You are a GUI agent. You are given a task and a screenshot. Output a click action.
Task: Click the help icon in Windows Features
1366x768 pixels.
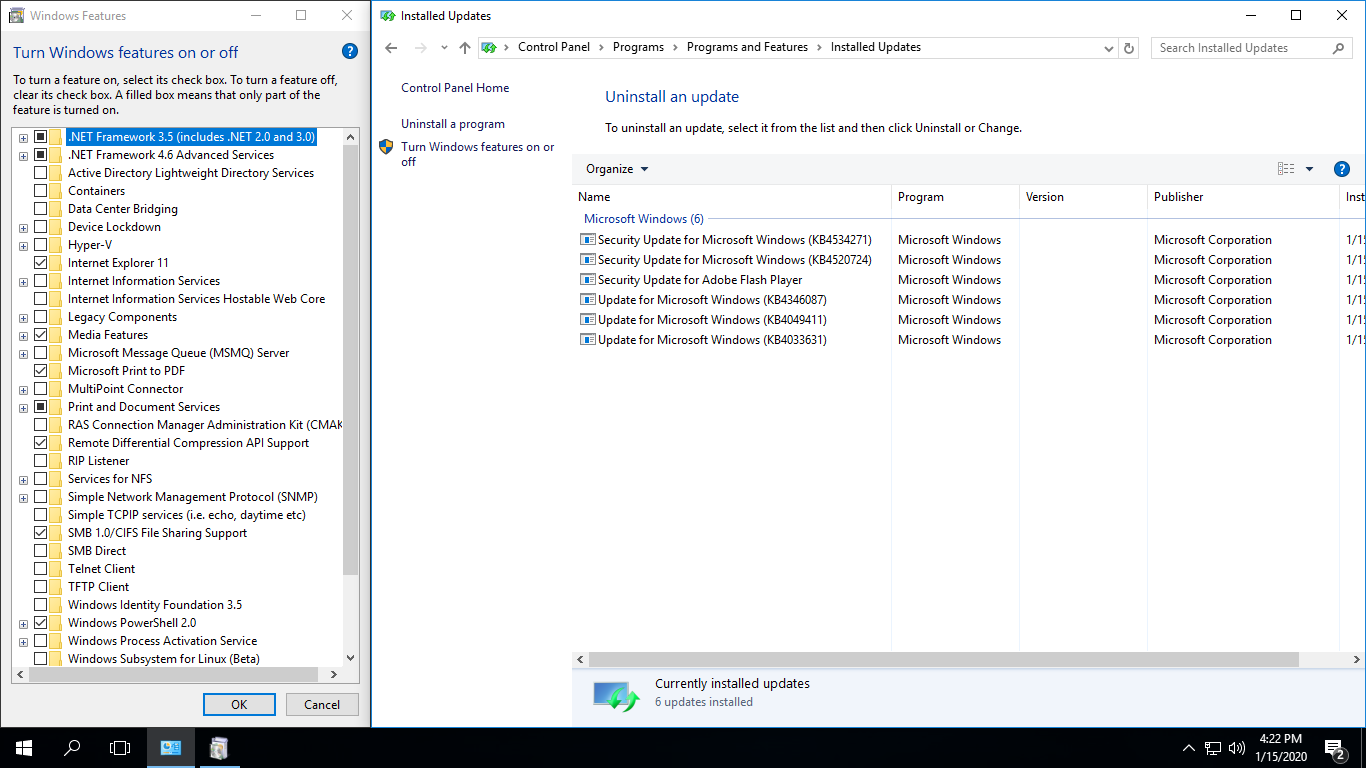pos(349,52)
